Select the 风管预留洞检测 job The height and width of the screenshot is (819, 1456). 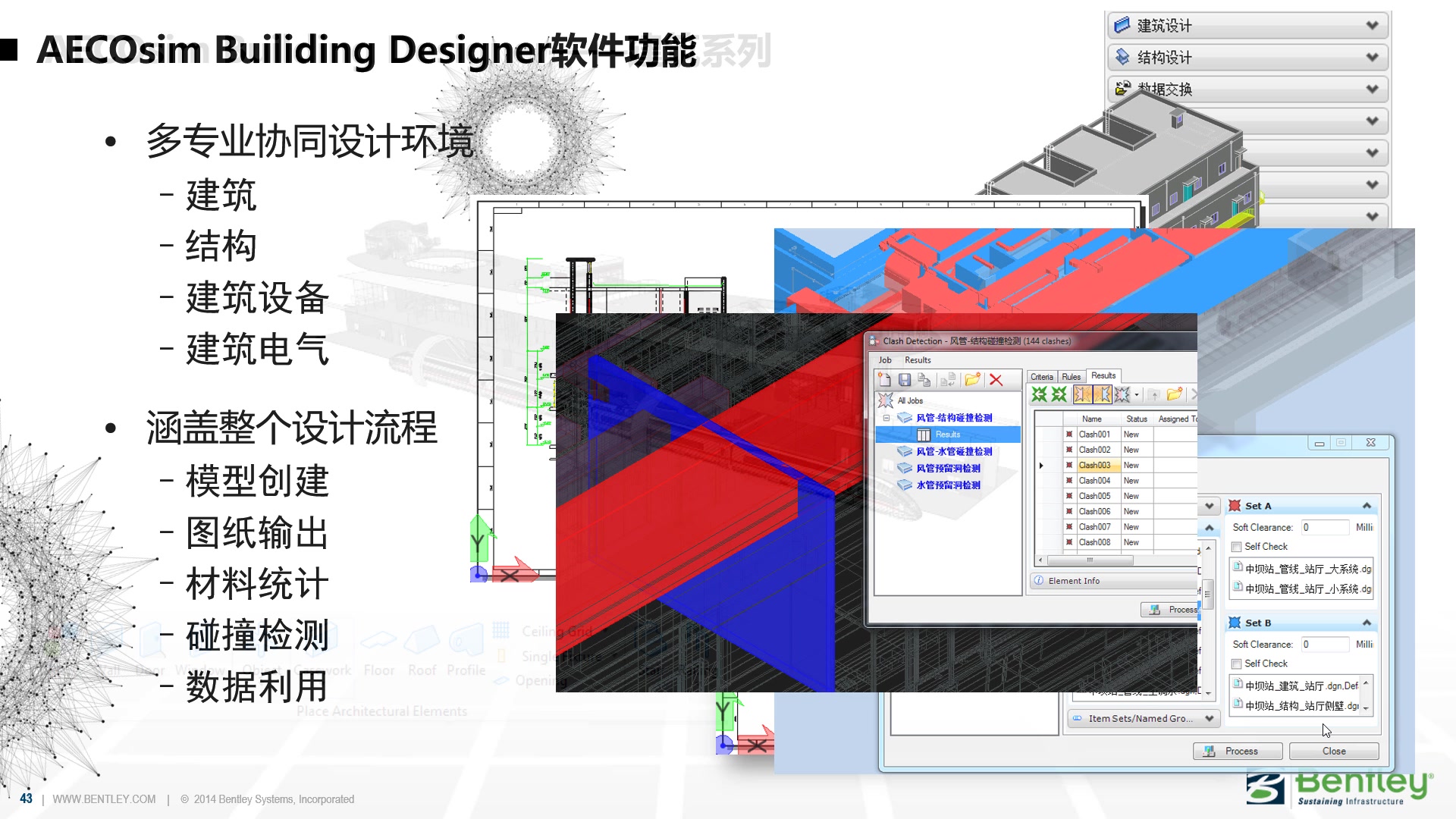point(948,468)
